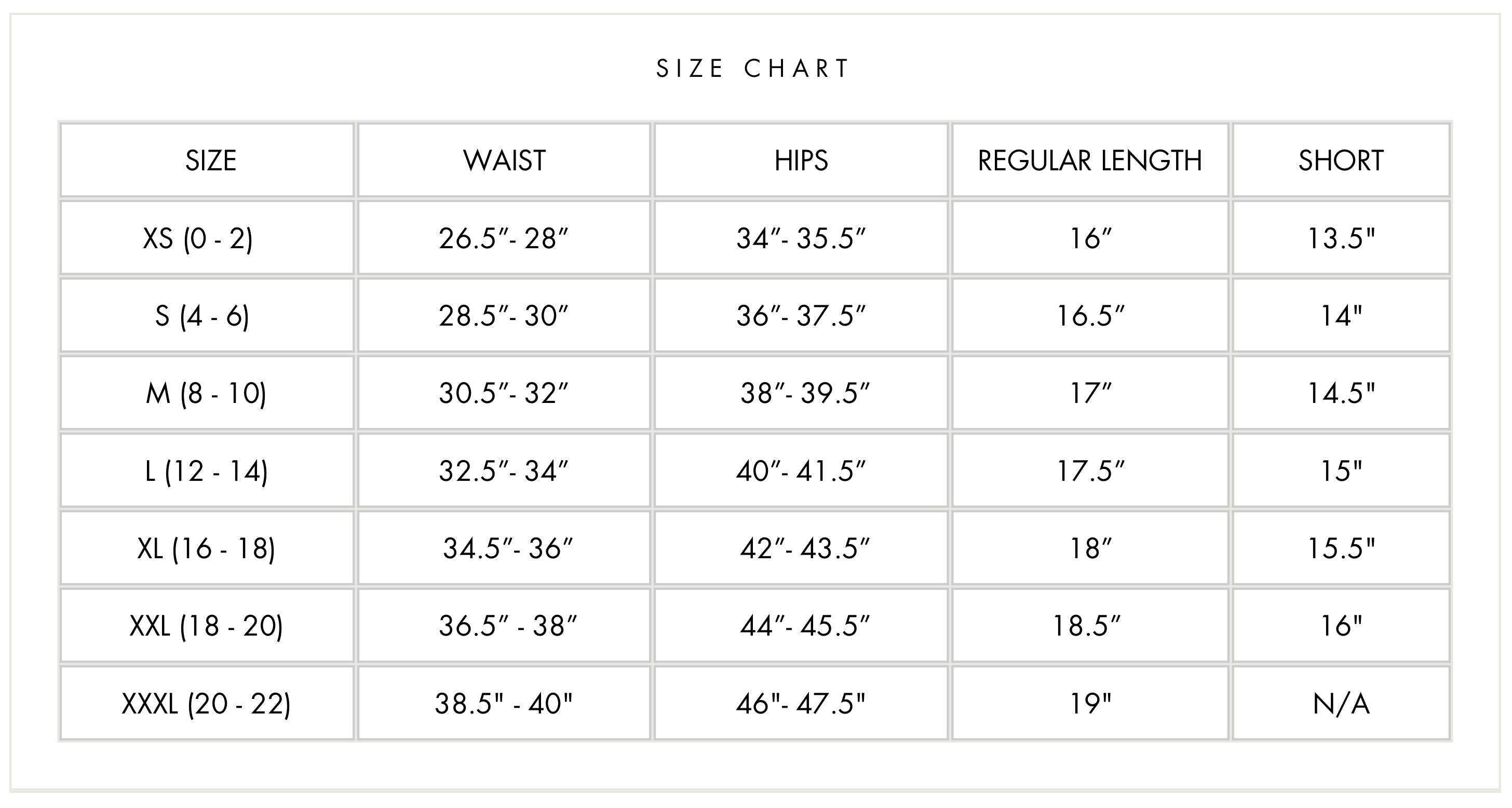Viewport: 1512px width, 808px height.
Task: Click the 34.5"- 36" waist cell
Action: click(x=504, y=548)
